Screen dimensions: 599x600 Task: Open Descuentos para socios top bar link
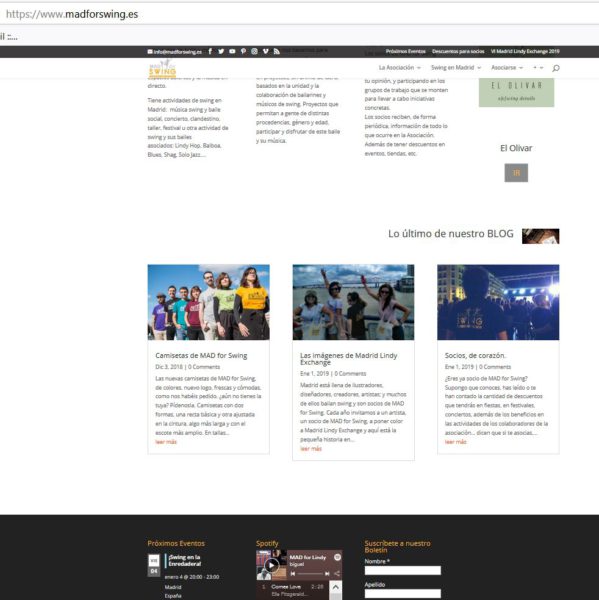click(458, 51)
